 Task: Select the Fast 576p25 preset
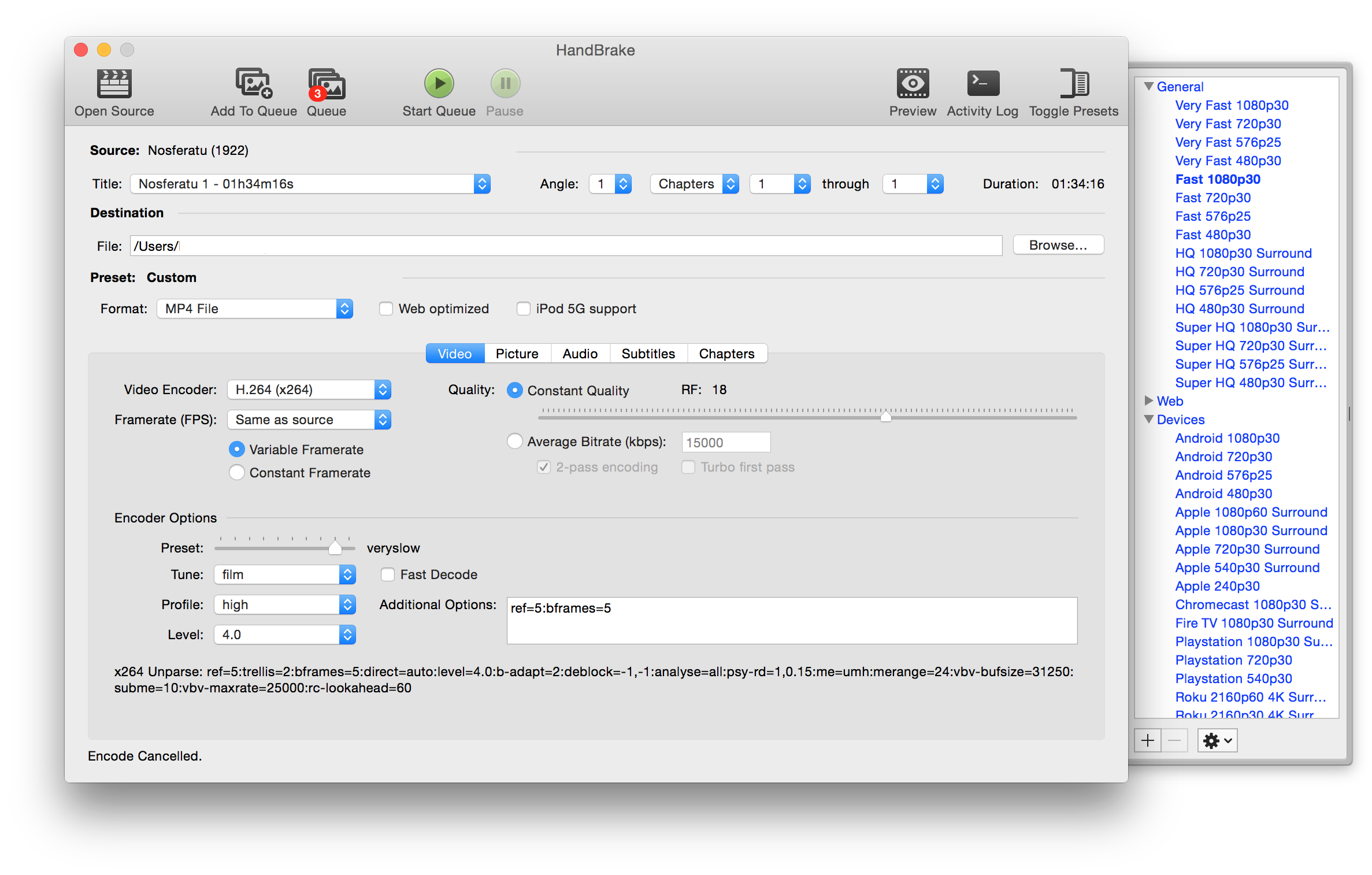click(1212, 216)
